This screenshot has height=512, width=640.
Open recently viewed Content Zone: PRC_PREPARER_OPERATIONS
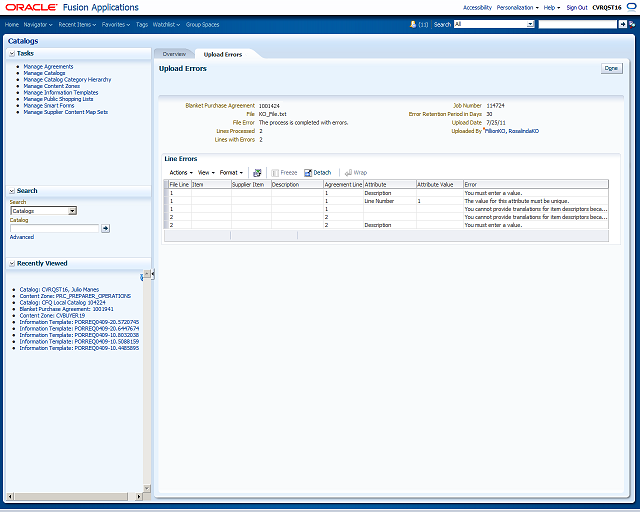click(x=75, y=296)
